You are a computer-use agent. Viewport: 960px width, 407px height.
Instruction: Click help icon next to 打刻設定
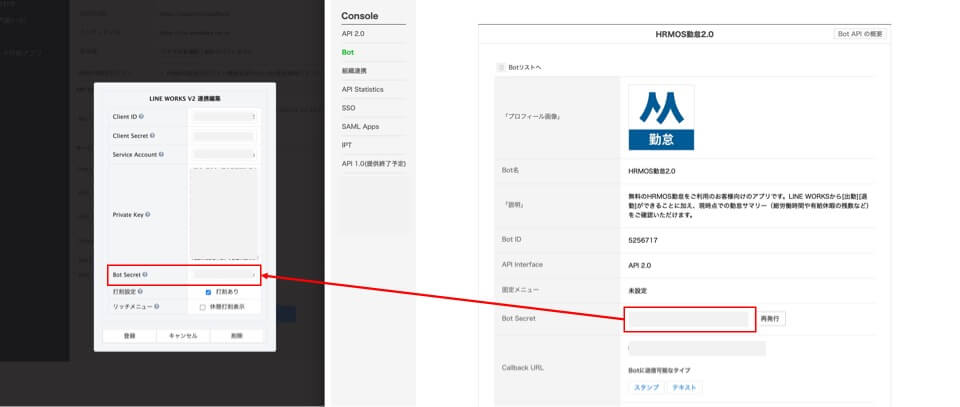140,292
